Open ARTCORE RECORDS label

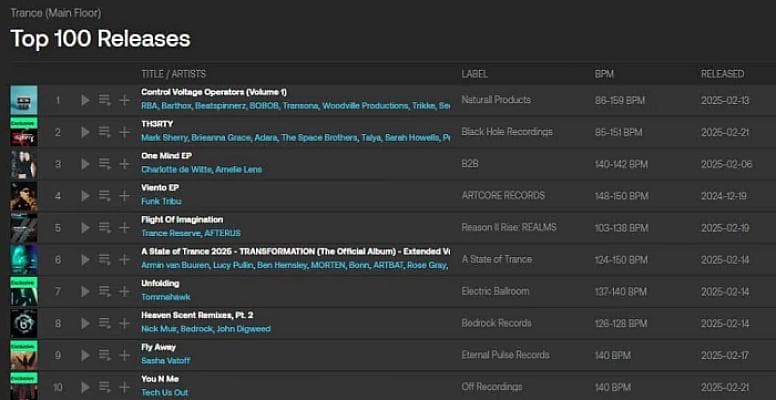coord(503,196)
